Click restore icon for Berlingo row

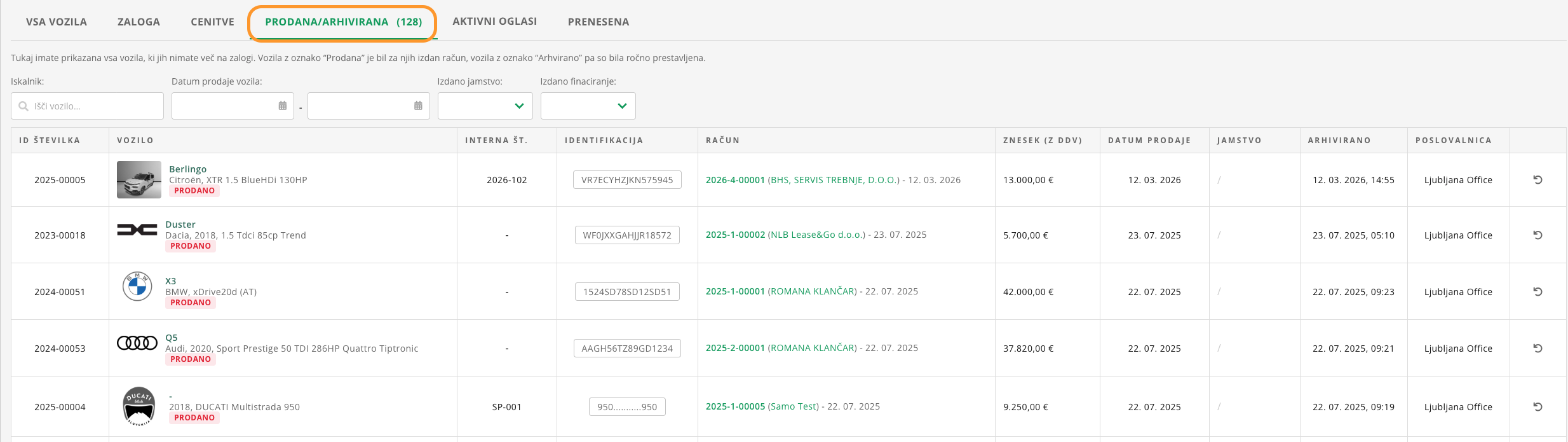coord(1538,180)
